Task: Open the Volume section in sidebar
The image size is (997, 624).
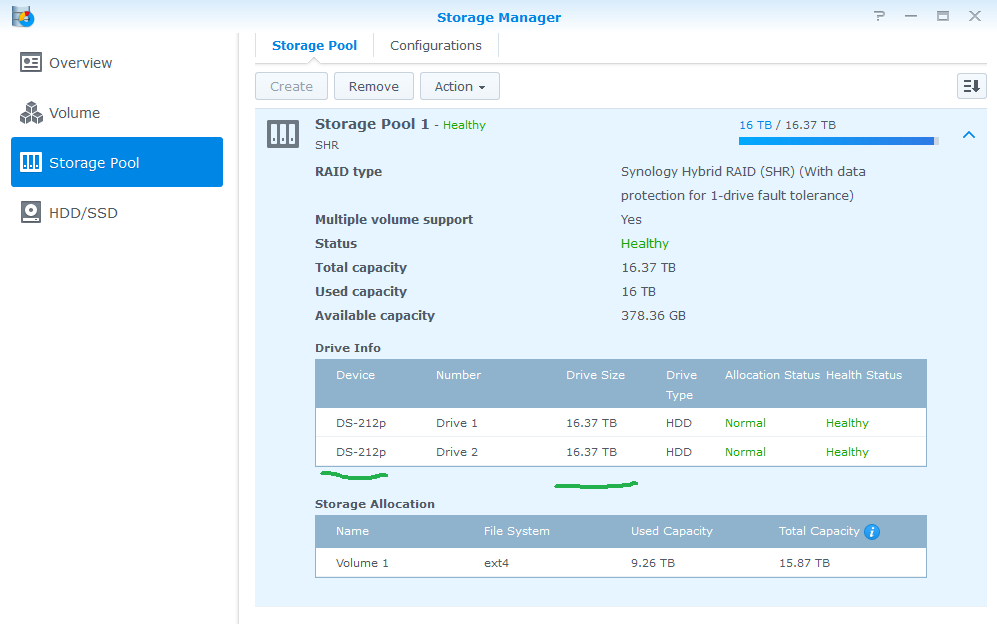Action: [117, 113]
